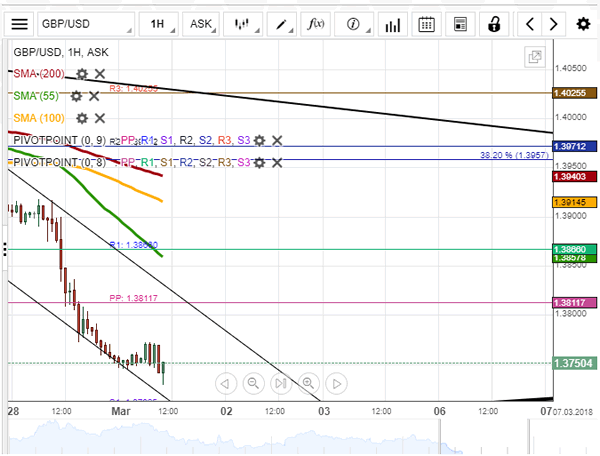Click the left panel drag handle dots

coord(5,249)
